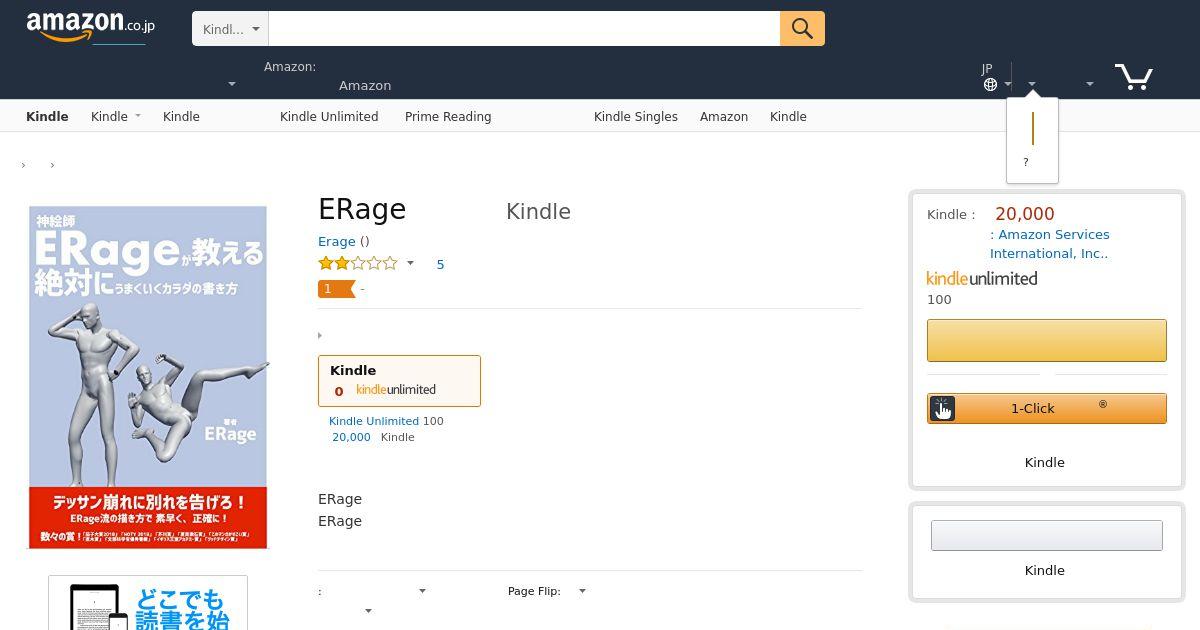This screenshot has height=630, width=1200.
Task: Click the 5 reviews count link
Action: tap(440, 264)
